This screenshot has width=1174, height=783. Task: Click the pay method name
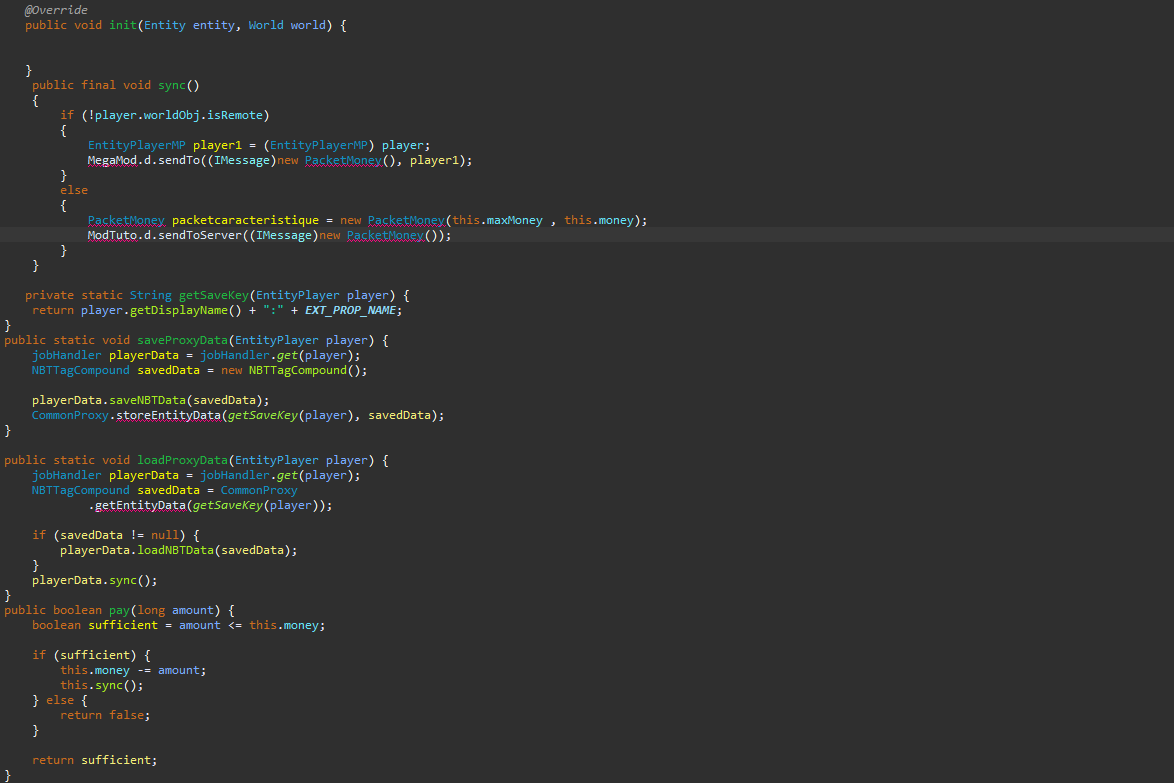(x=119, y=610)
